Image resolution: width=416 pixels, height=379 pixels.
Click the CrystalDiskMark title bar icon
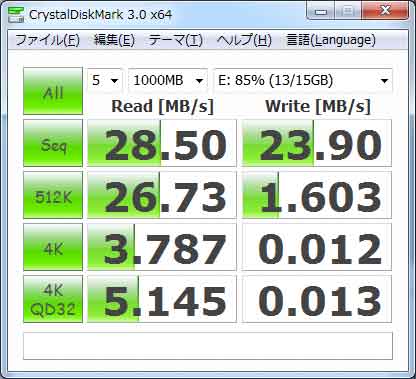click(x=15, y=14)
